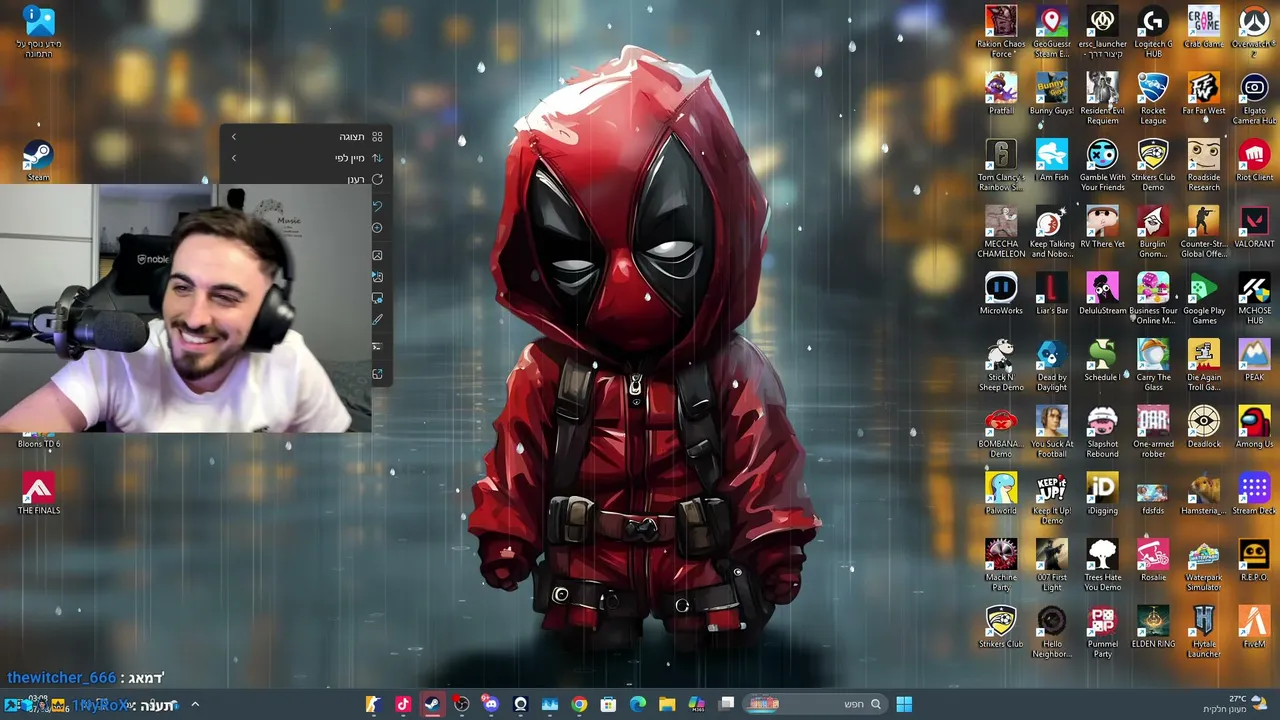Select the Pummel Party desktop icon

click(1102, 632)
